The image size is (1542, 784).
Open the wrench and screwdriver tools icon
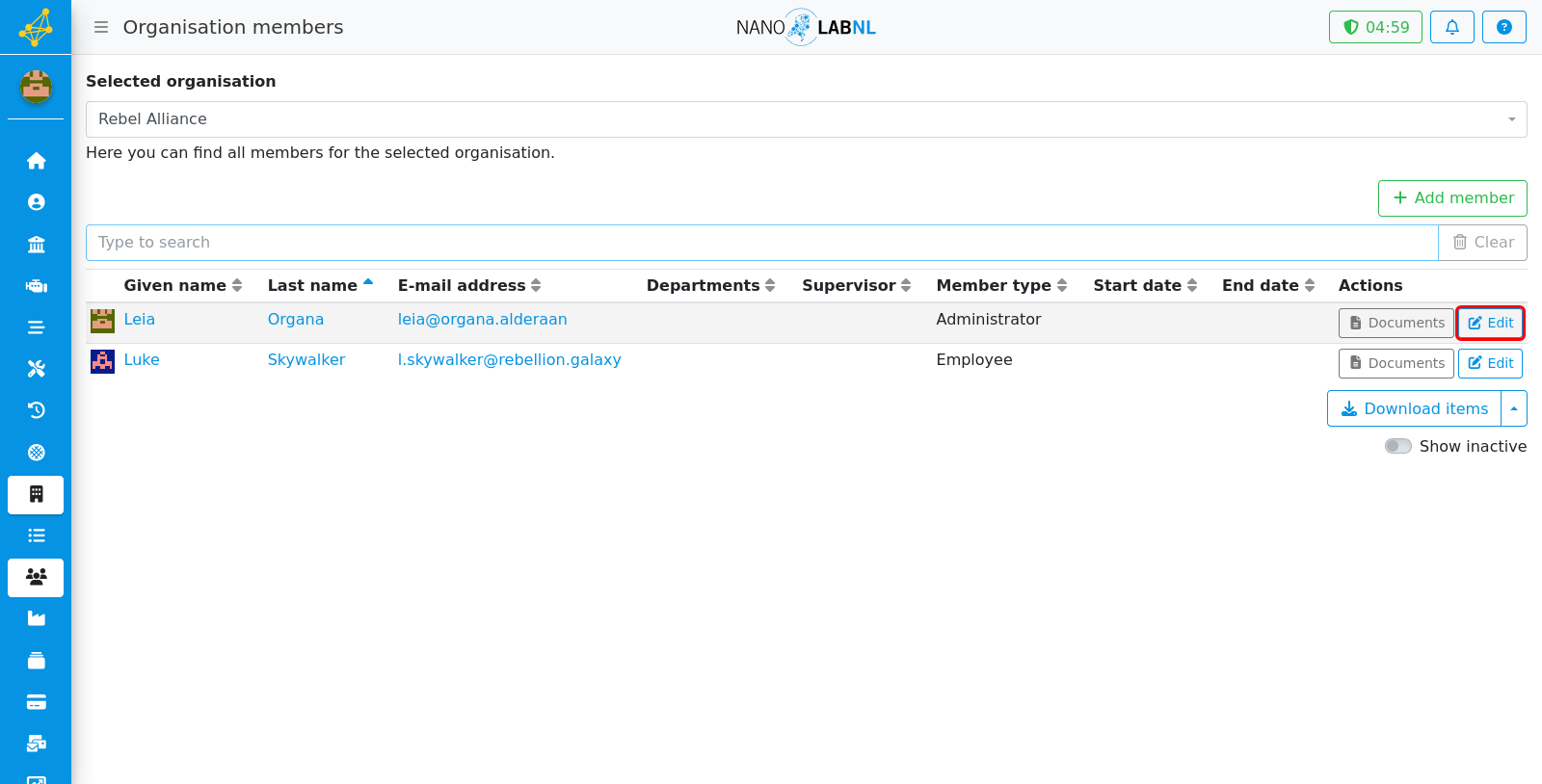tap(36, 369)
